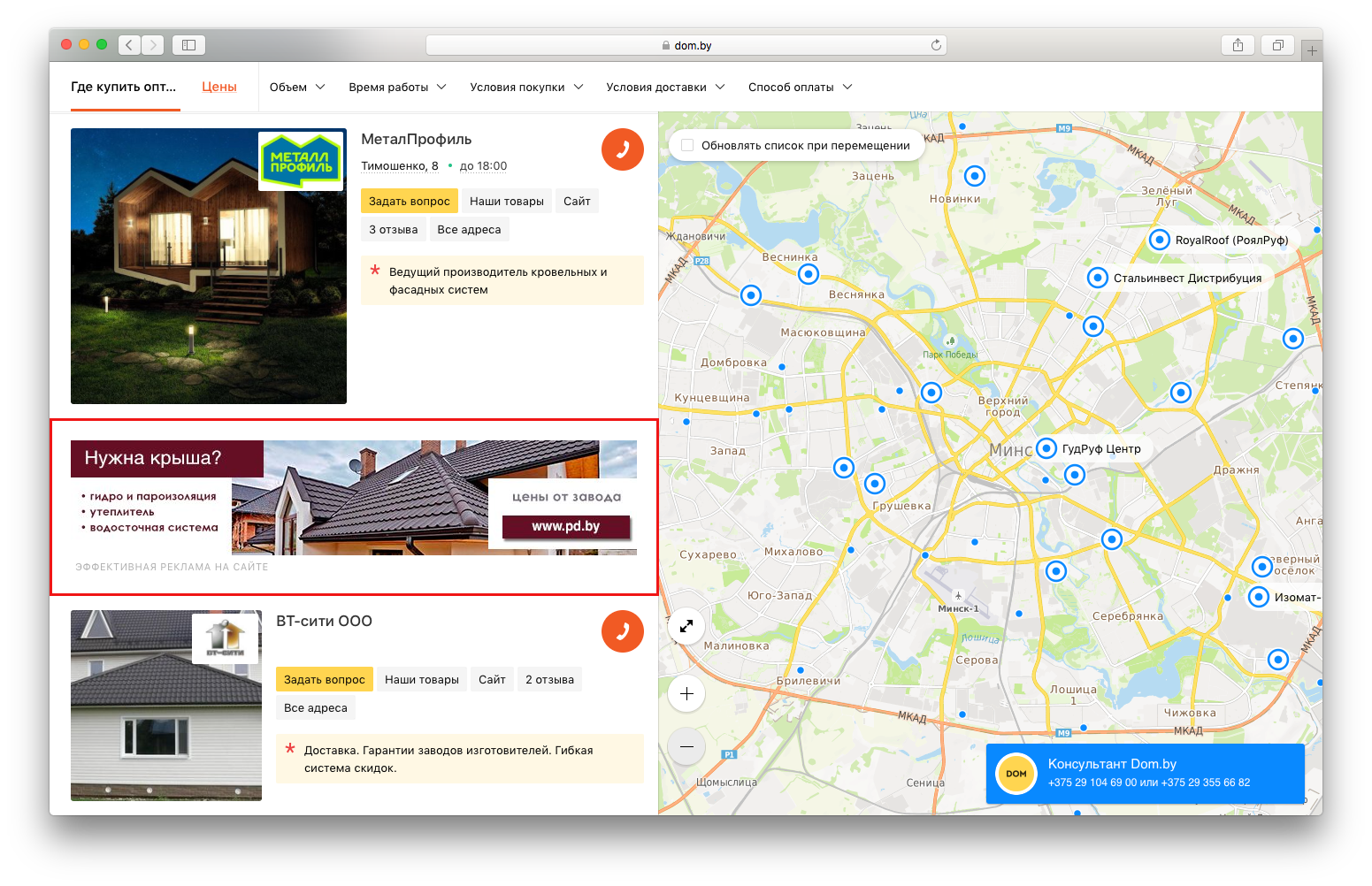This screenshot has width=1372, height=886.
Task: Reload the dom.by page
Action: tap(936, 45)
